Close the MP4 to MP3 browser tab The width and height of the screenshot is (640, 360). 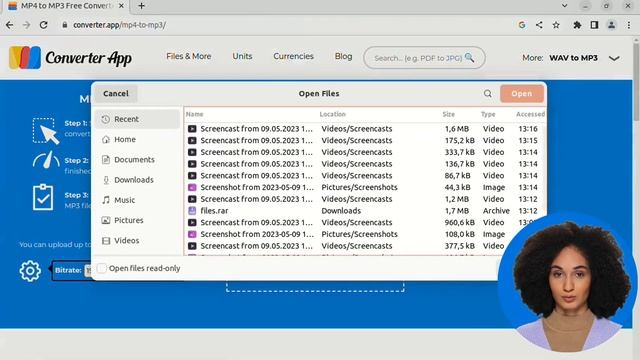coord(121,6)
